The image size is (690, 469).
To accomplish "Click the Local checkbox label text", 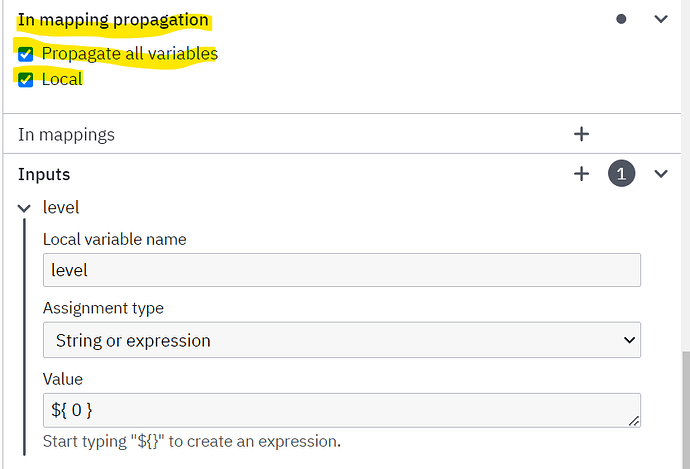I will pyautogui.click(x=62, y=79).
